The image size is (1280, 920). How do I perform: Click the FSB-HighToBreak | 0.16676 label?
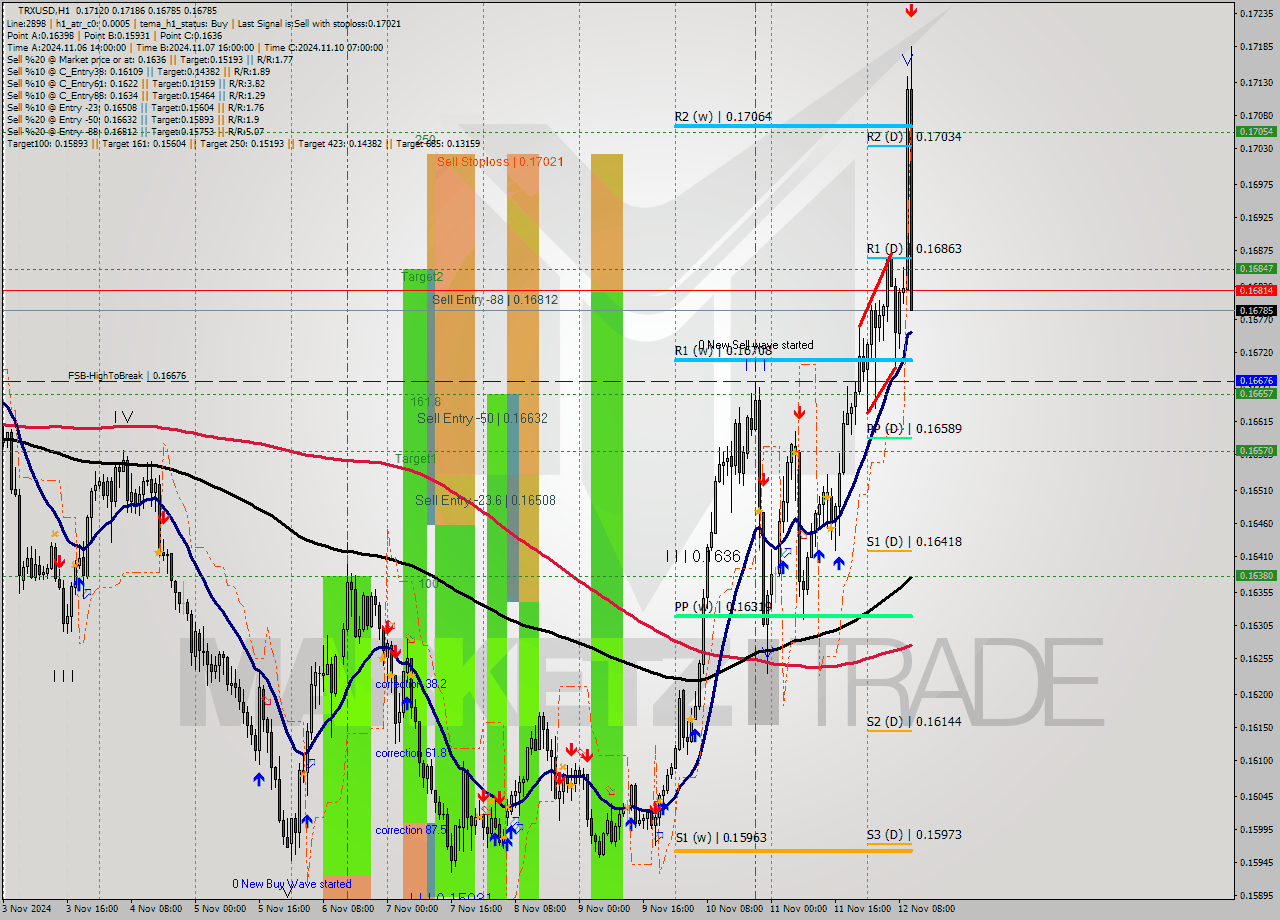click(x=127, y=376)
